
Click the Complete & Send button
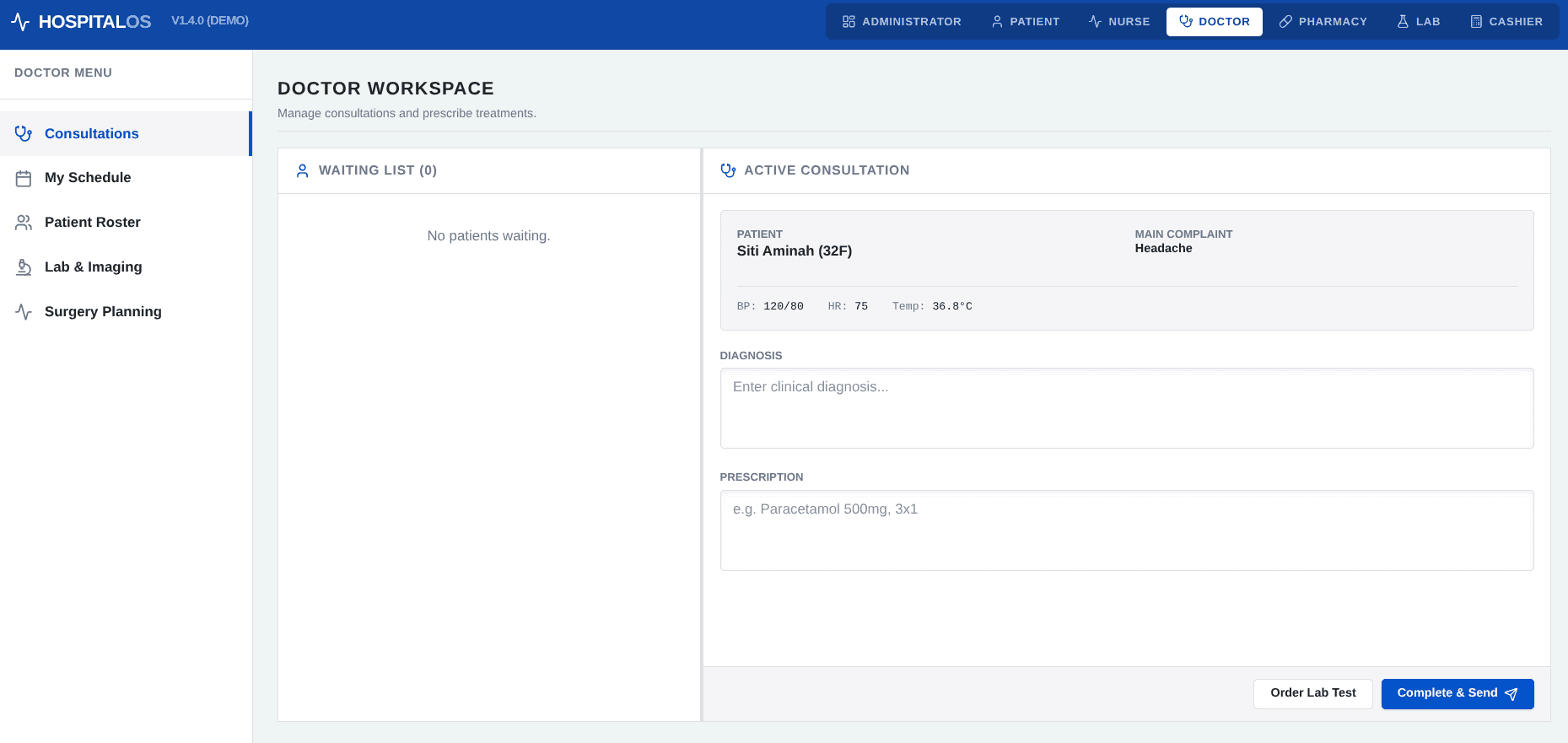(x=1458, y=694)
